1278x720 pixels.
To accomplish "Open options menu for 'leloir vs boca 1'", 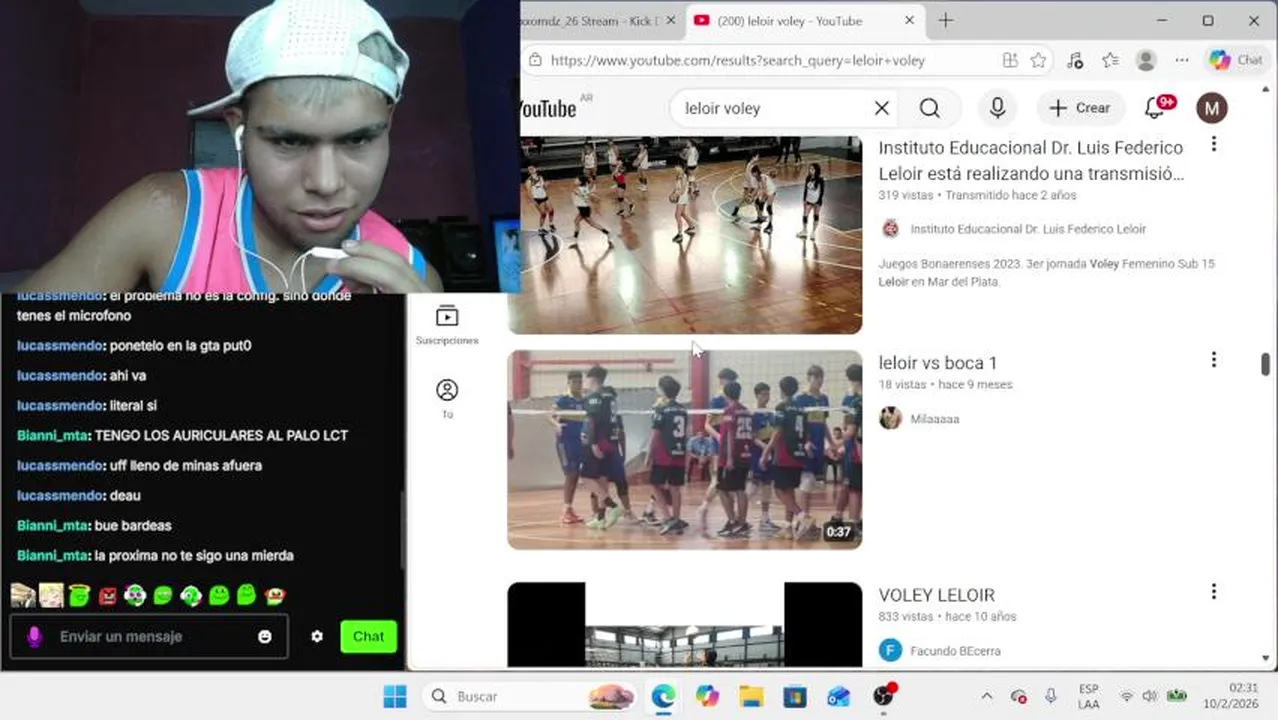I will click(x=1213, y=359).
